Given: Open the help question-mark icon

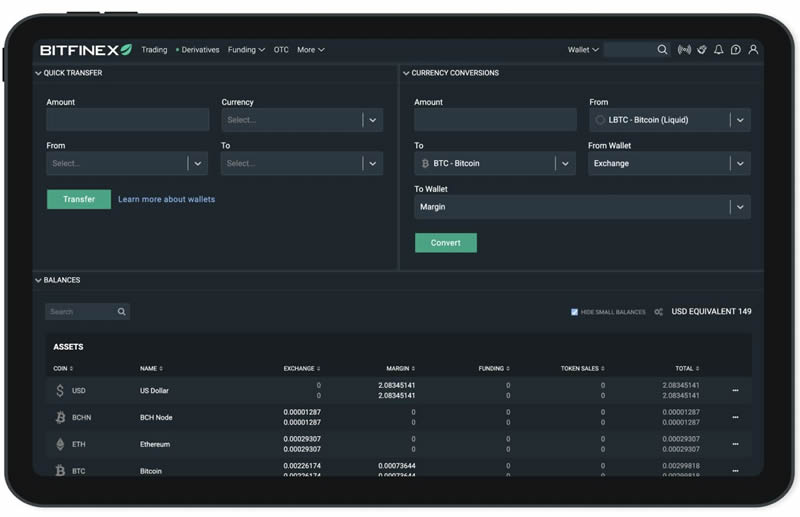Looking at the screenshot, I should point(736,50).
